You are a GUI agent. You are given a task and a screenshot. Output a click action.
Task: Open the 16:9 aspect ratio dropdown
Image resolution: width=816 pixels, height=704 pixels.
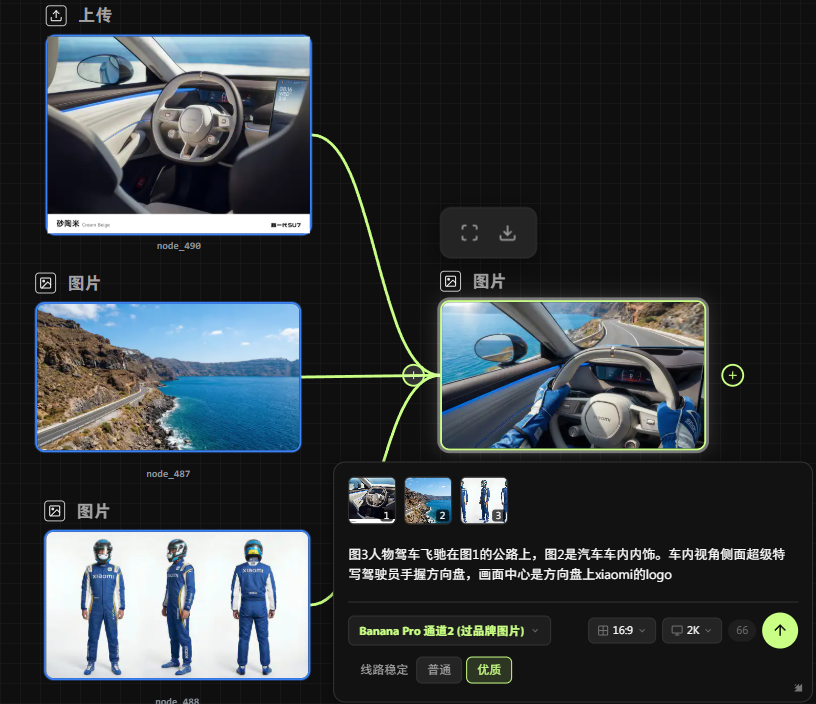(622, 631)
